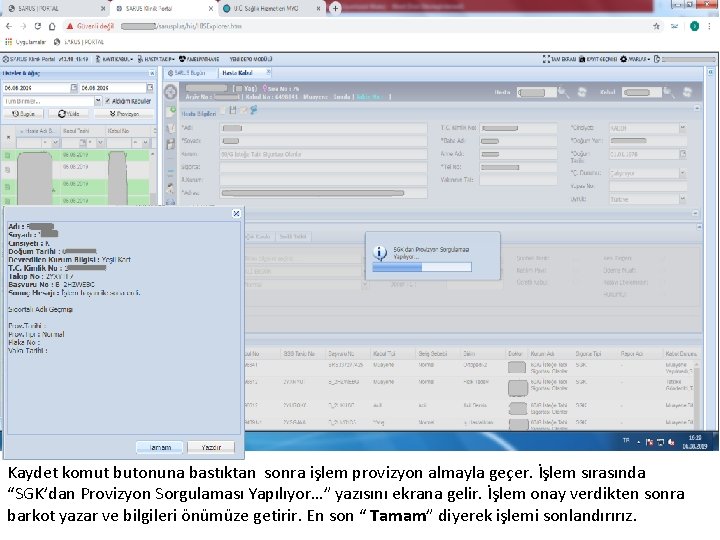720x540 pixels.
Task: Open calendar picker of first date field
Action: click(x=73, y=87)
